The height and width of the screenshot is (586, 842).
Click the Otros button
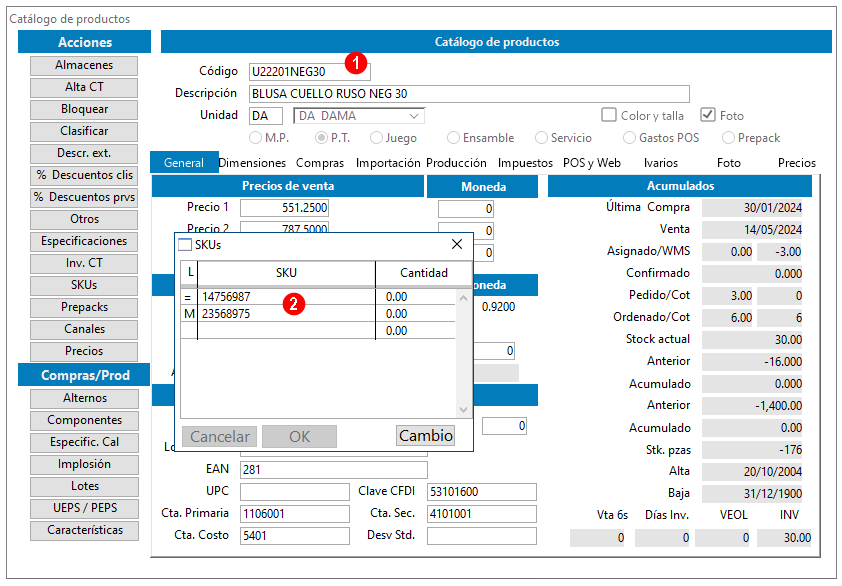point(84,220)
